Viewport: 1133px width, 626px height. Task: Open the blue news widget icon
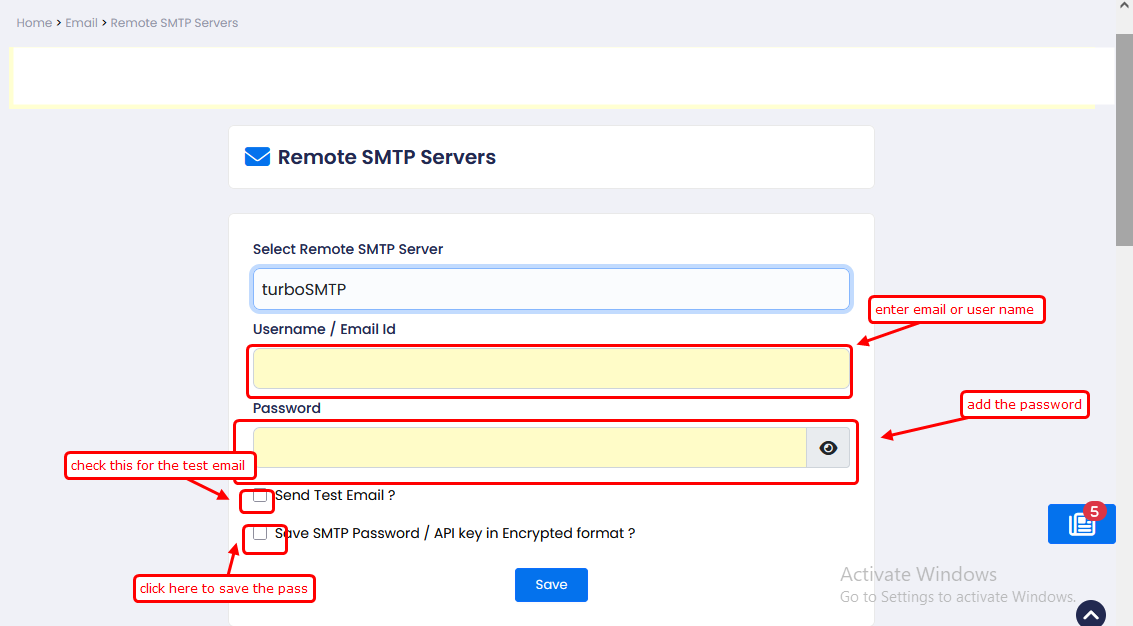pos(1080,525)
